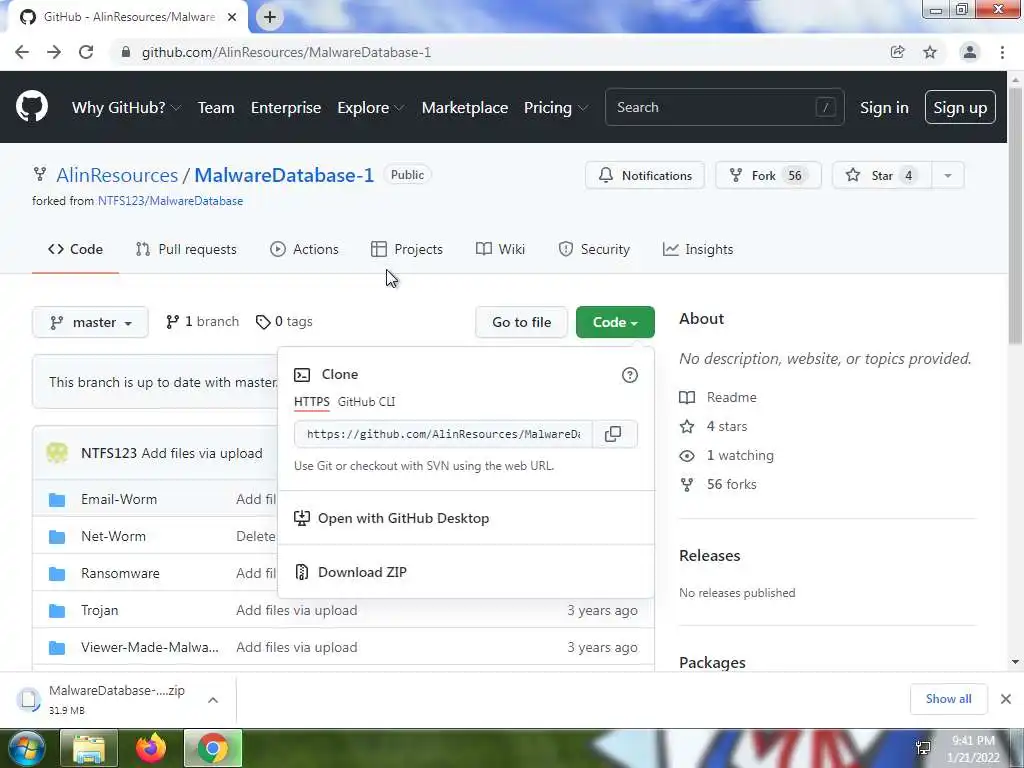Click Go to file button
The height and width of the screenshot is (768, 1024).
coord(521,323)
